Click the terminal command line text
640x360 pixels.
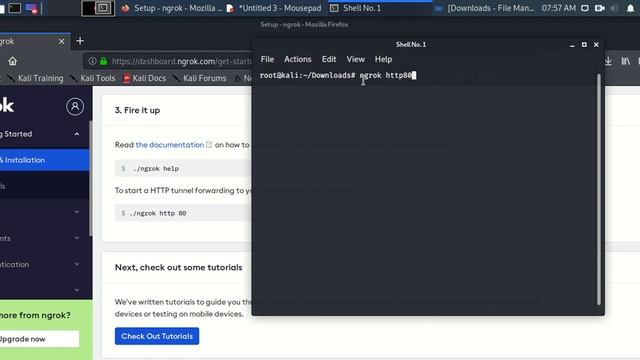(x=338, y=76)
